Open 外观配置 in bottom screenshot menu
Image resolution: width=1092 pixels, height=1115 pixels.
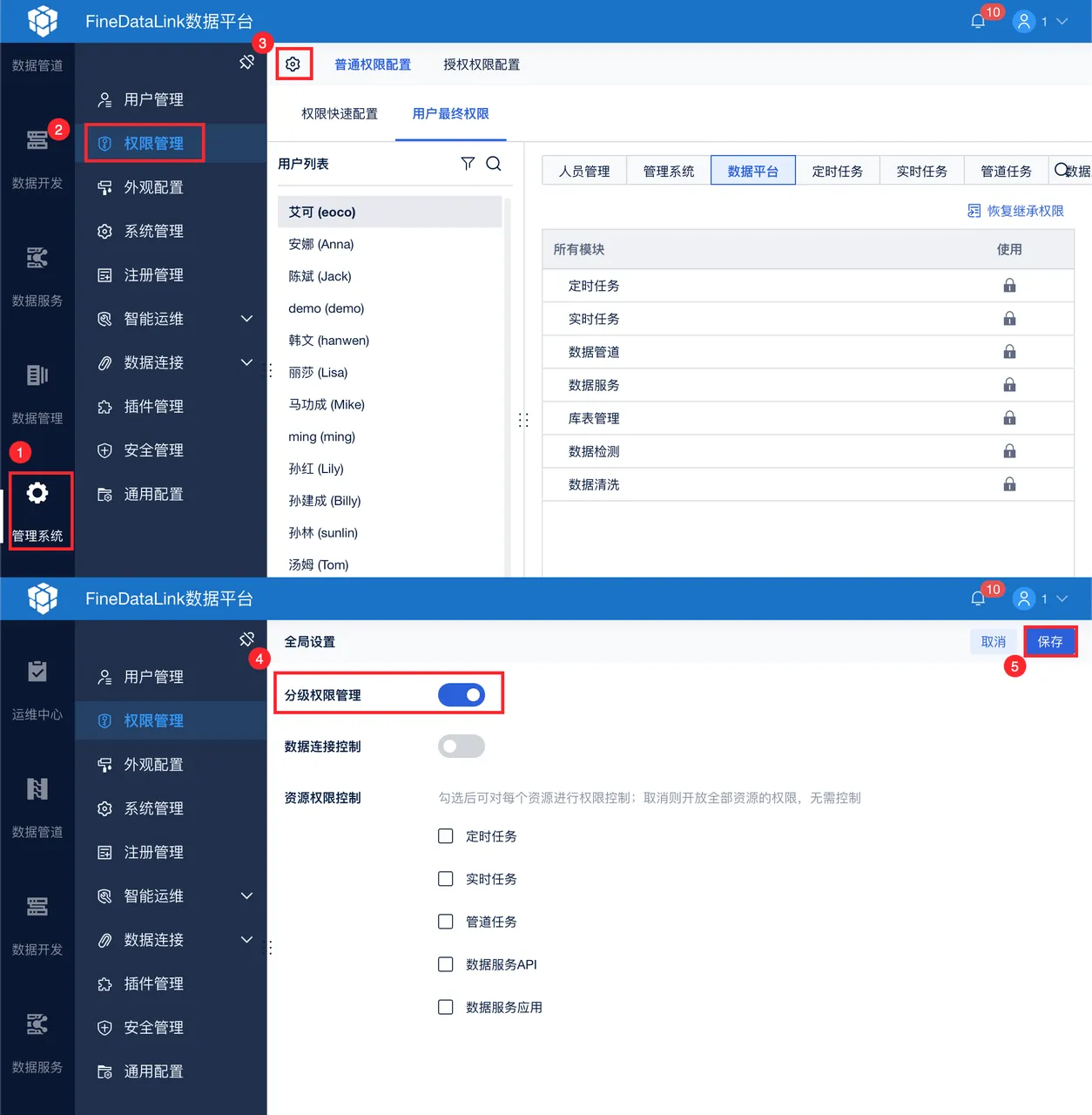[x=171, y=764]
